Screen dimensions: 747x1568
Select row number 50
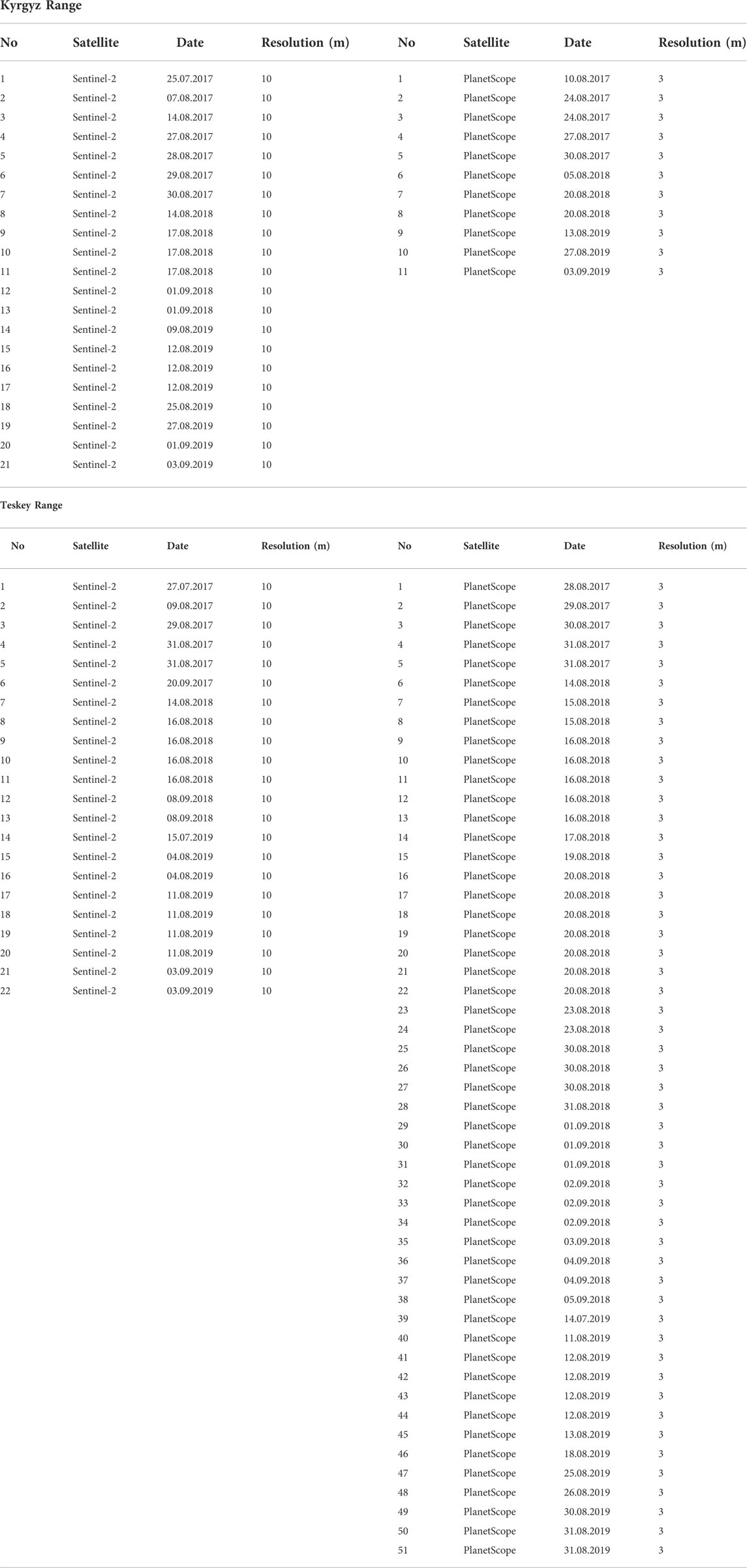(x=403, y=1531)
